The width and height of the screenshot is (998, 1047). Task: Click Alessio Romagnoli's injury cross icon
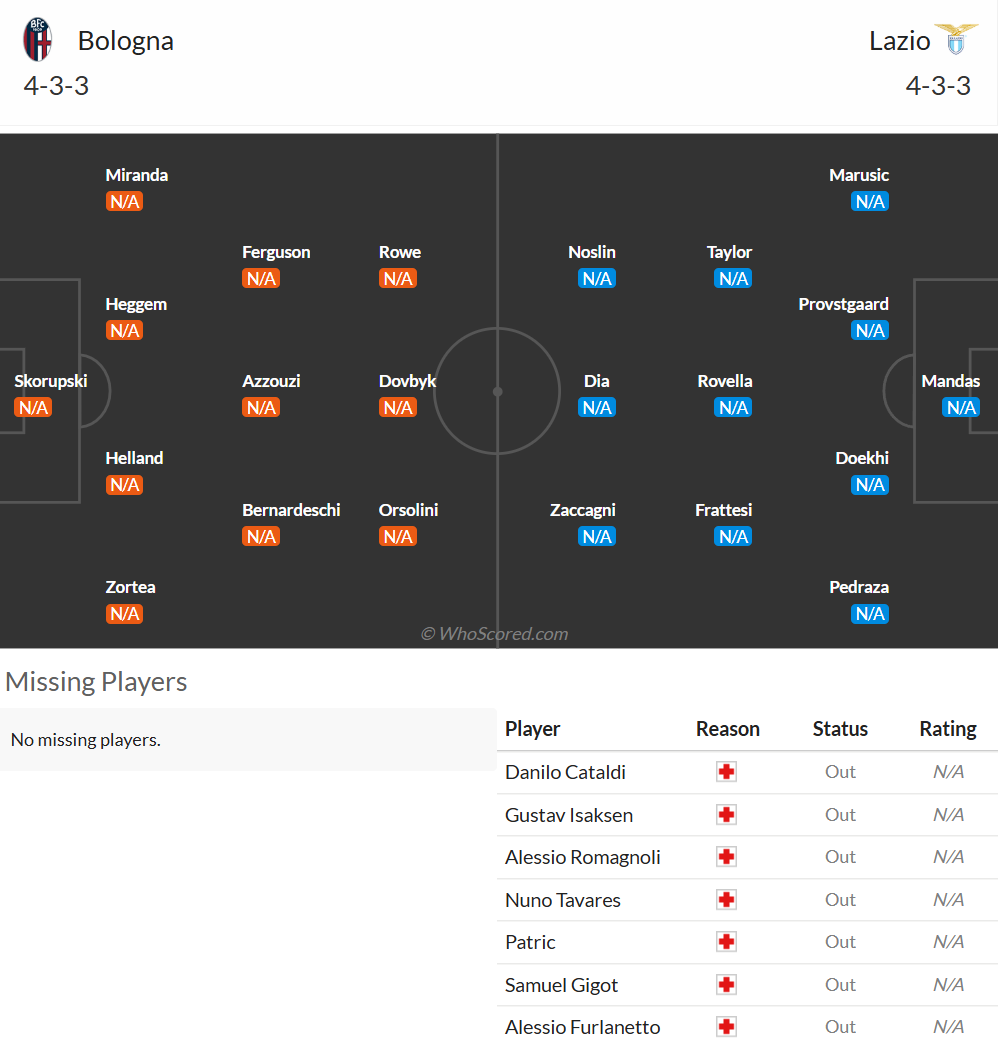point(726,857)
